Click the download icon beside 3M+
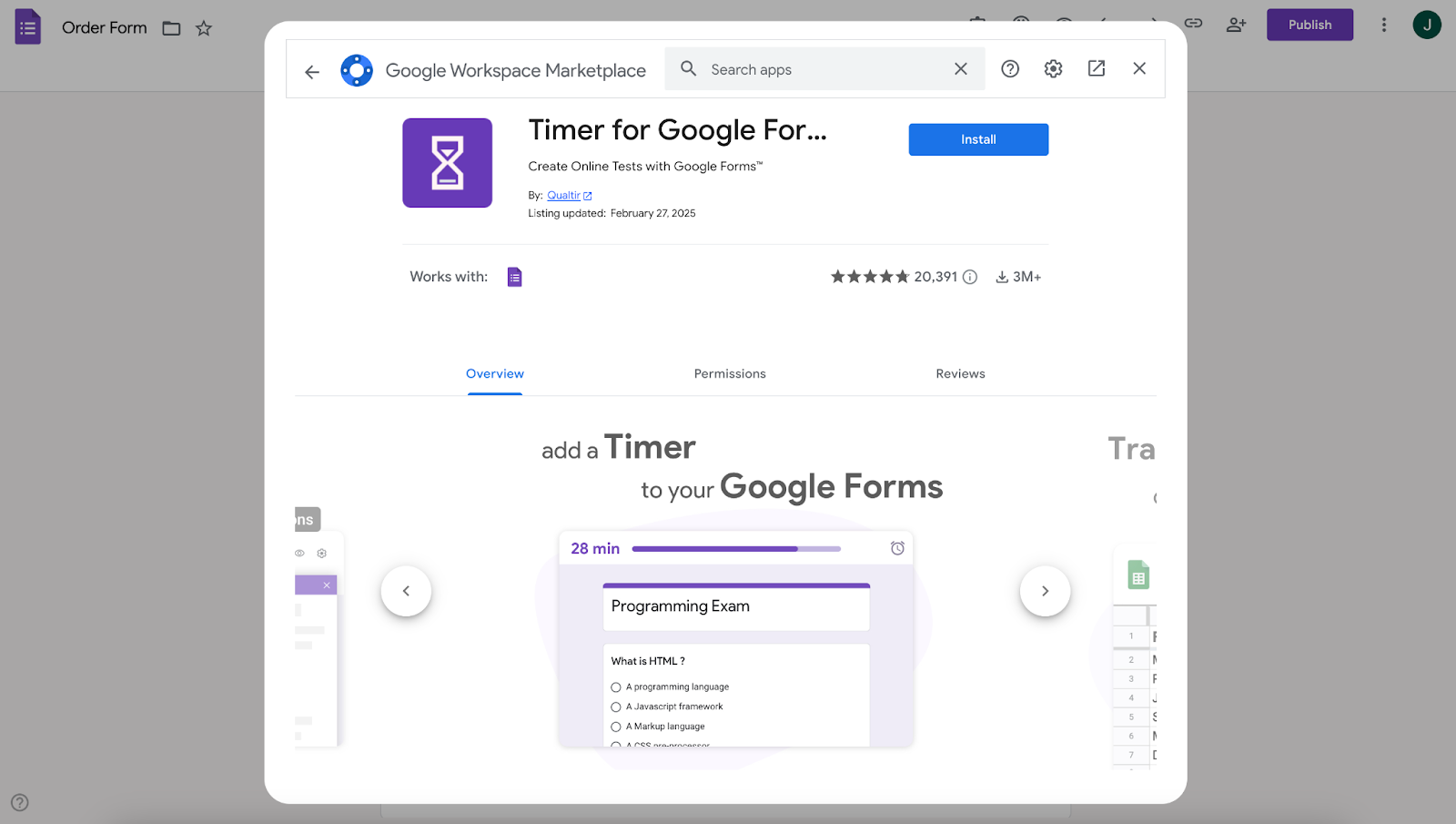This screenshot has width=1456, height=824. pos(1002,277)
